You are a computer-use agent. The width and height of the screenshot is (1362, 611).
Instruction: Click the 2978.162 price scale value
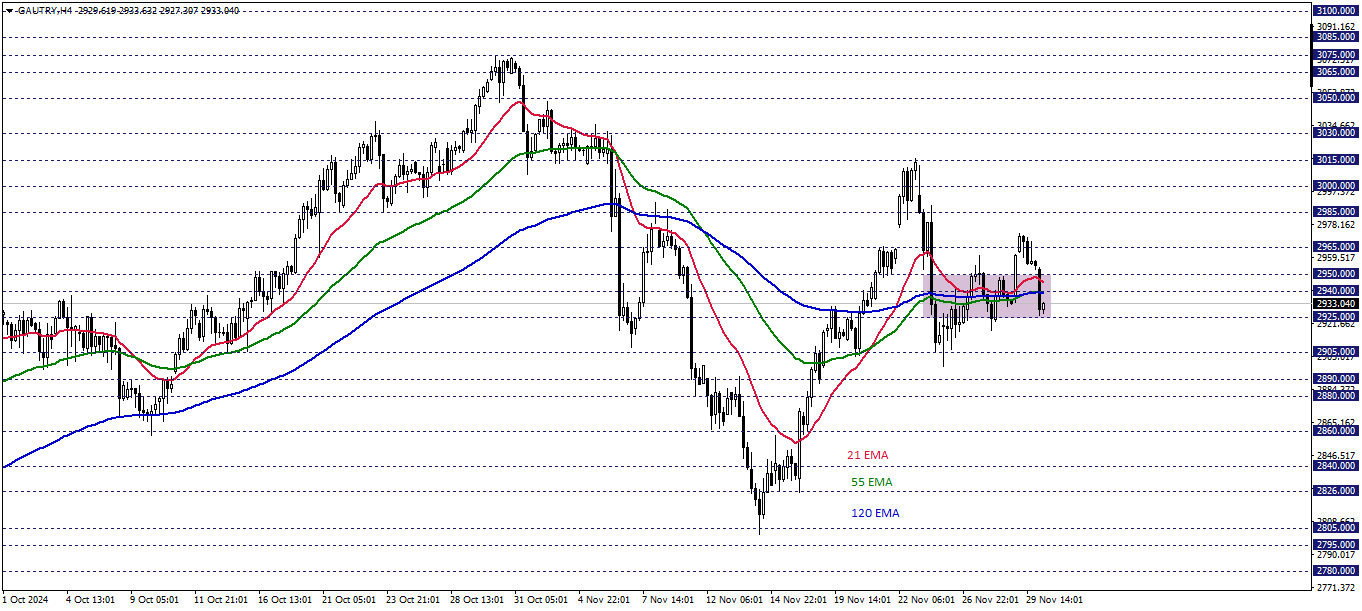pos(1337,226)
